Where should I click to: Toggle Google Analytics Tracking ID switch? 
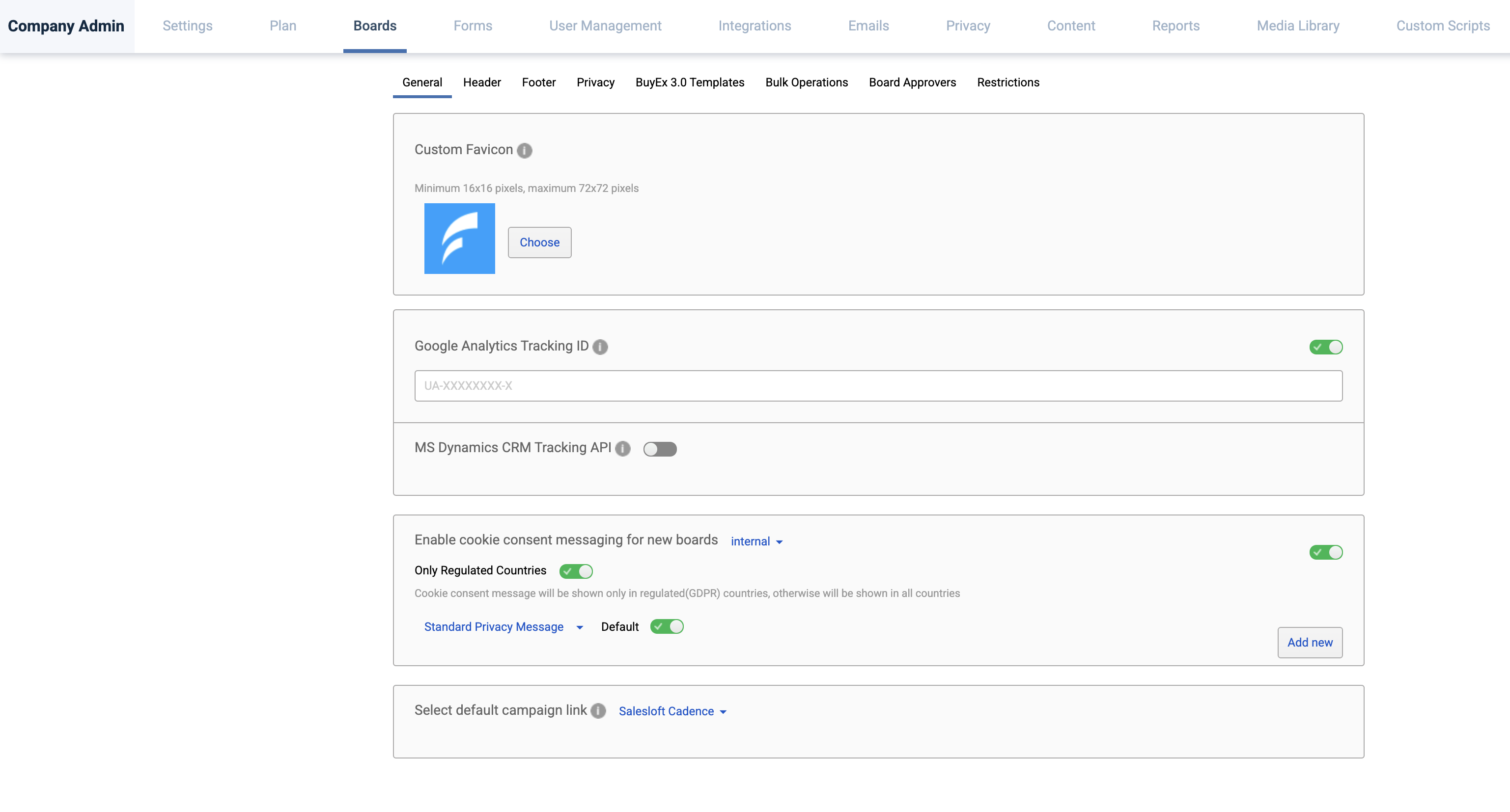tap(1325, 347)
